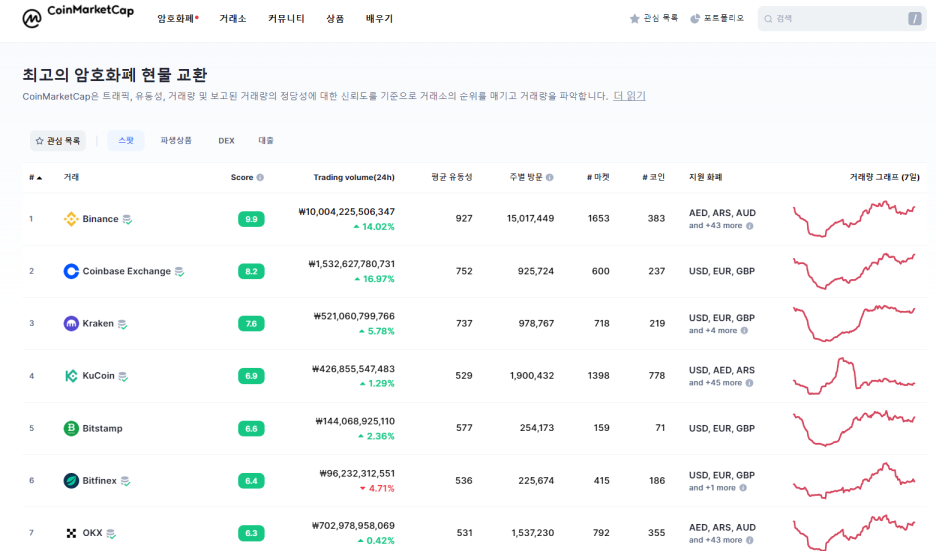Click the reserve badge next to Kraken
Viewport: 936px width, 551px height.
tap(122, 324)
